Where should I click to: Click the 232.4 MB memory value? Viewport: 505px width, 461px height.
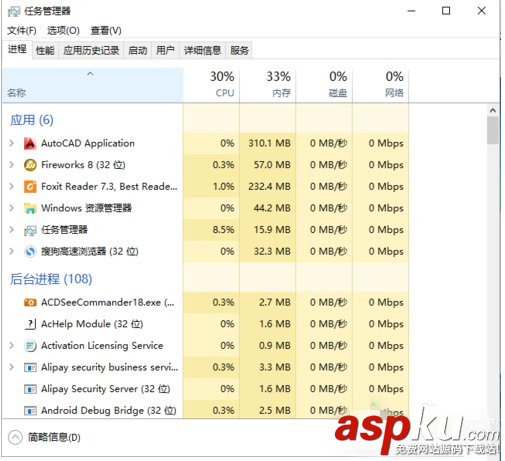pyautogui.click(x=269, y=186)
